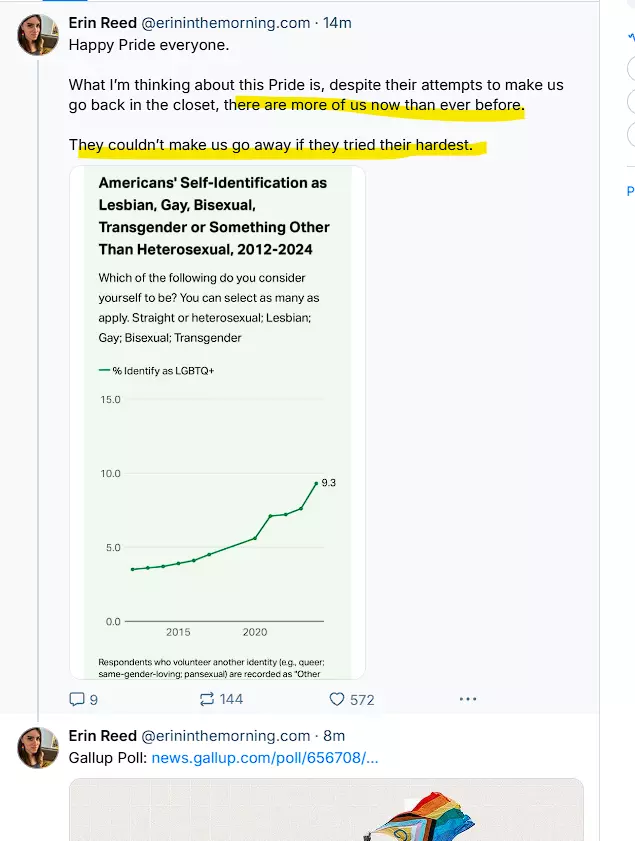Open the pride flag link preview card
635x841 pixels.
326,809
